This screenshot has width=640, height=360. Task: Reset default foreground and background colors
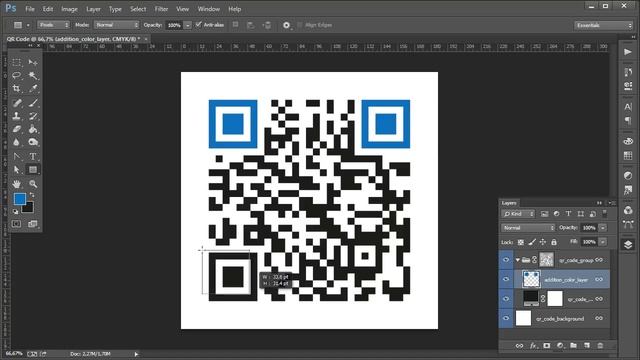coord(16,211)
